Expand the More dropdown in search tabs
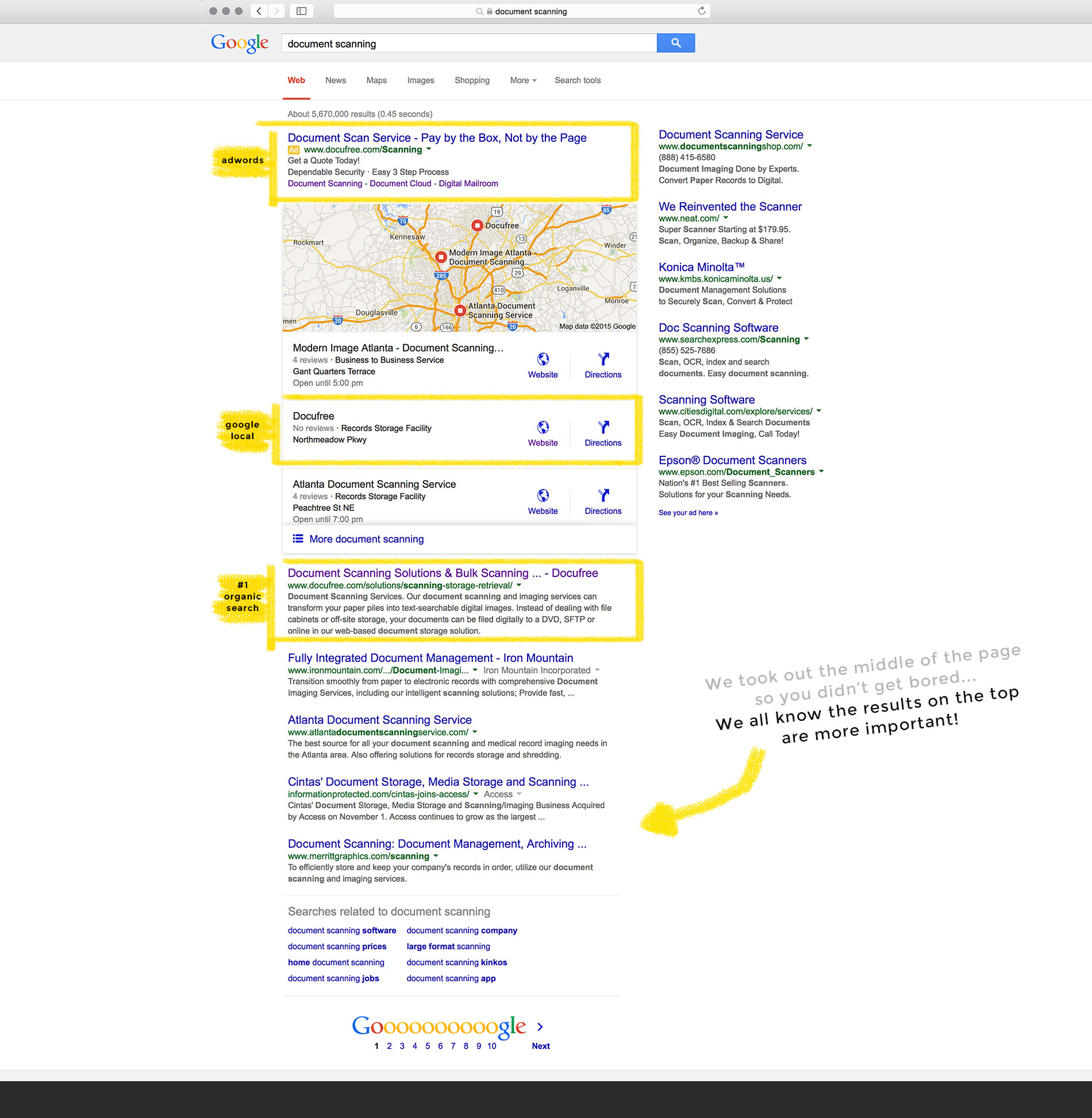Screen dimensions: 1092x1118 point(523,80)
